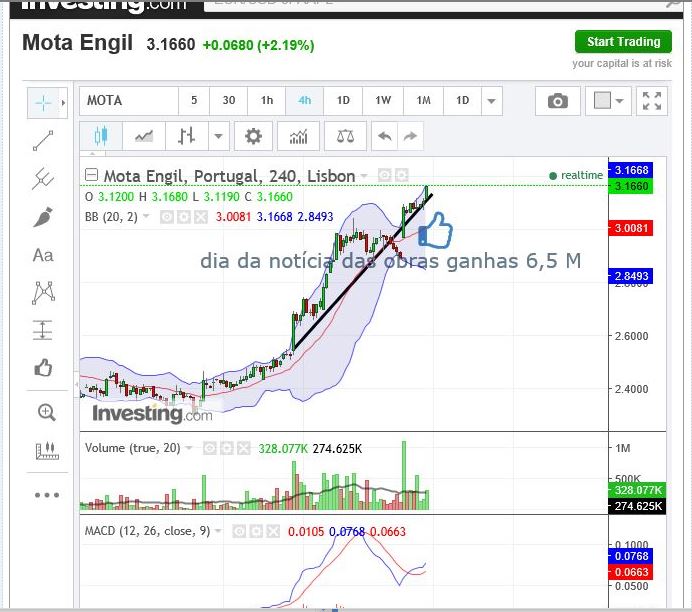The image size is (692, 612).
Task: Open settings for MACD indicator
Action: pyautogui.click(x=256, y=531)
